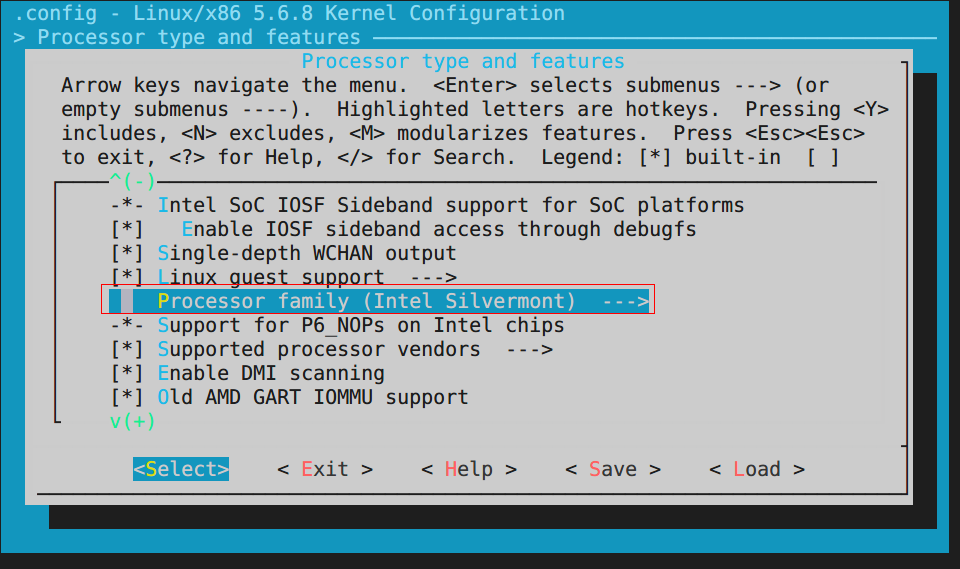Toggle Linux guest support checkbox

tap(127, 277)
